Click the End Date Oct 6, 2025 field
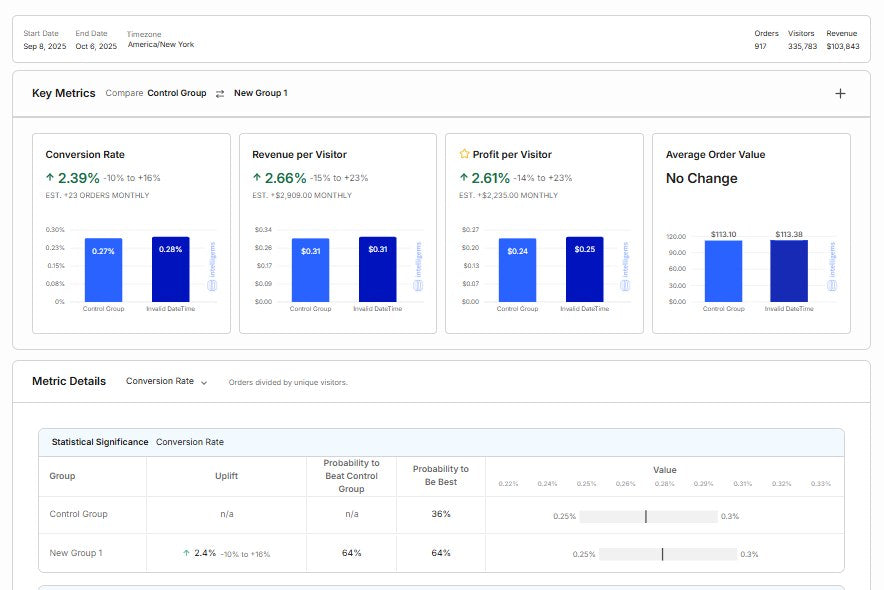 pyautogui.click(x=96, y=40)
